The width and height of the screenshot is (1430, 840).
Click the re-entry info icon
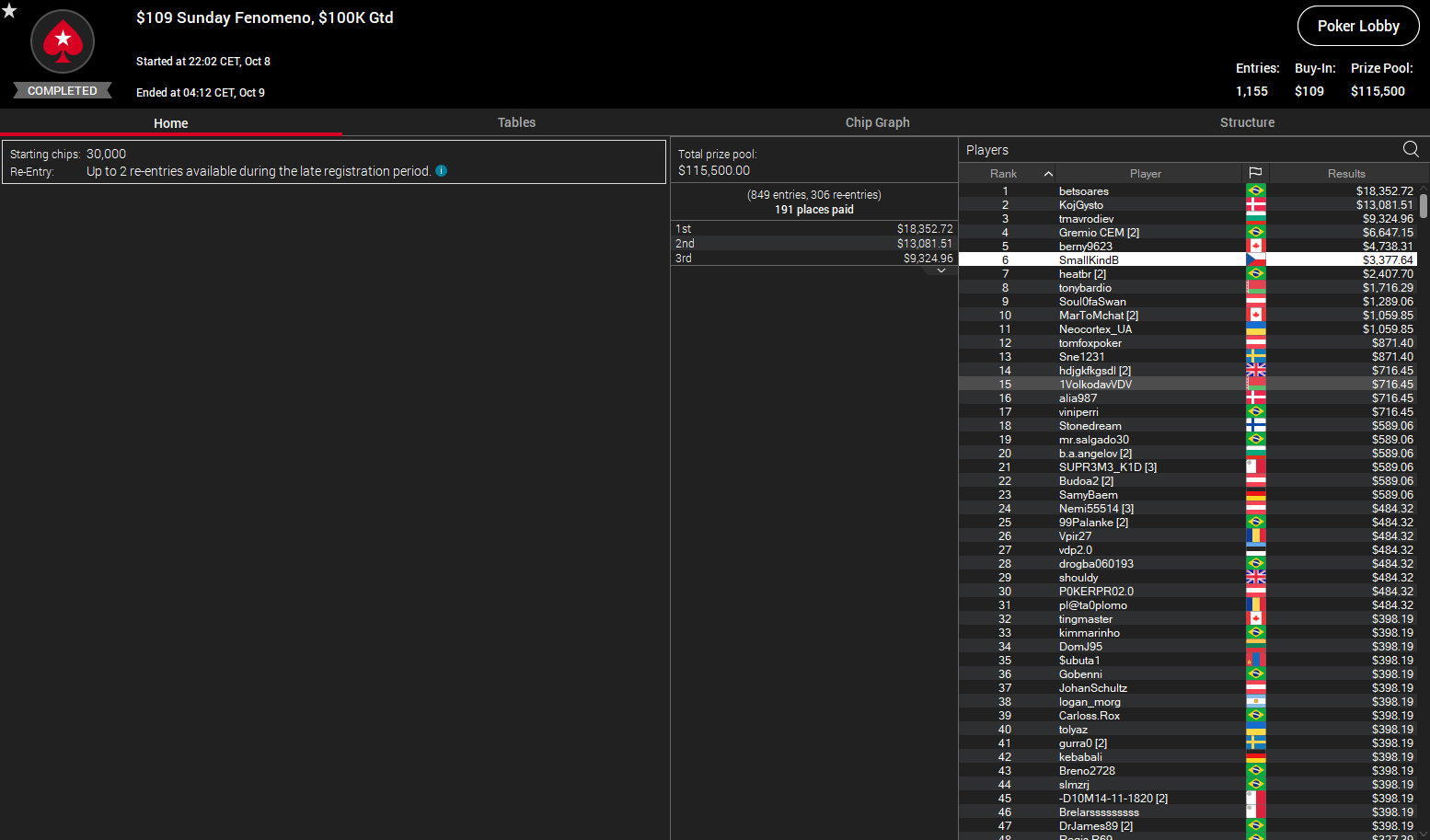point(442,170)
